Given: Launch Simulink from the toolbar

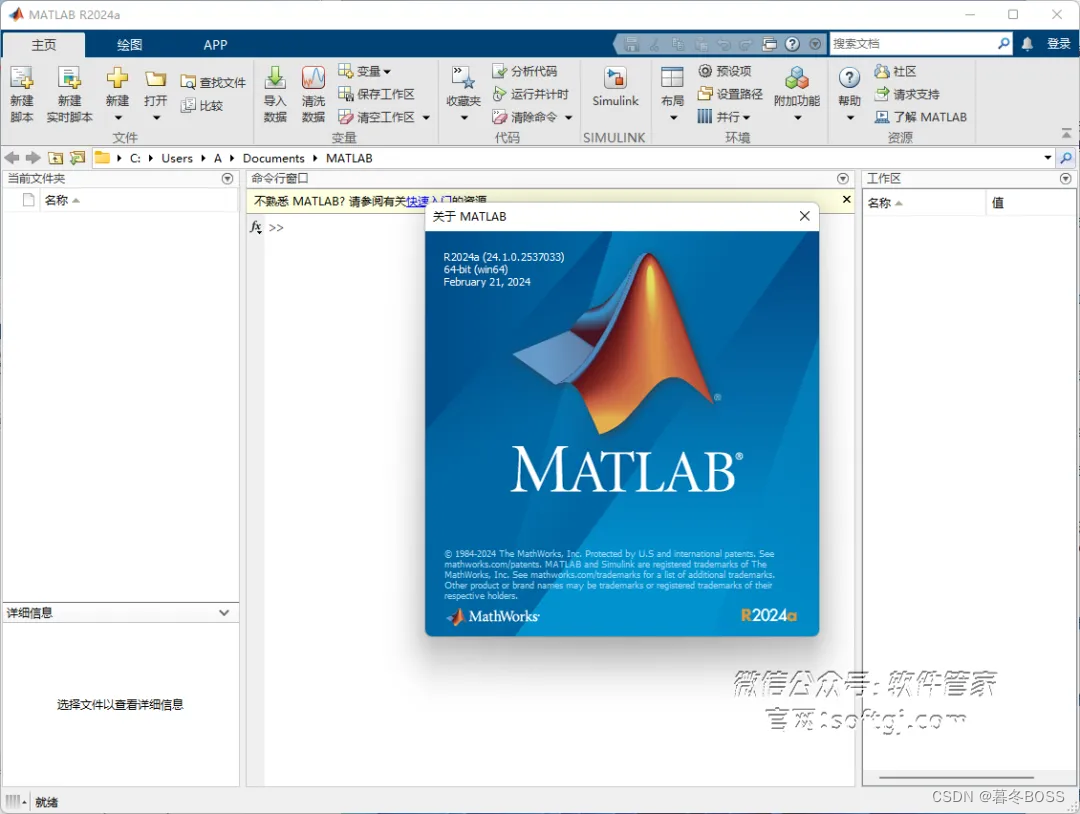Looking at the screenshot, I should [615, 87].
